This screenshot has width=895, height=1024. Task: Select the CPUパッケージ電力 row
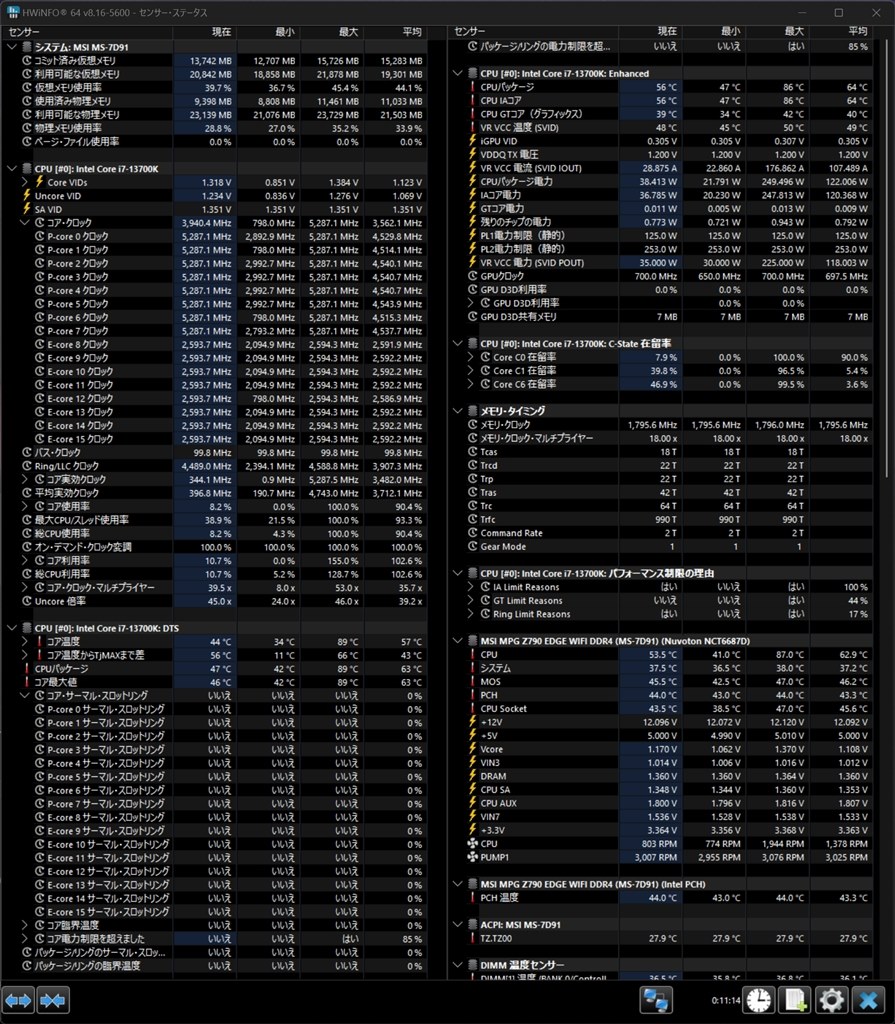[x=662, y=182]
